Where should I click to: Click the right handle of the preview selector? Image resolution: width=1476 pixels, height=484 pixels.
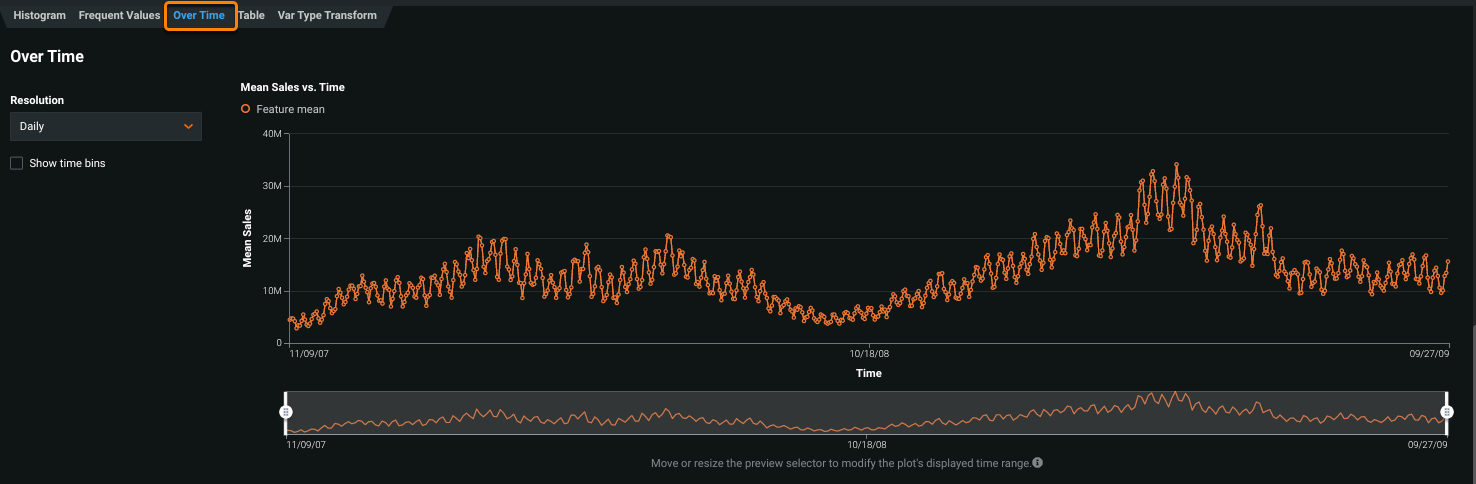[x=1446, y=412]
